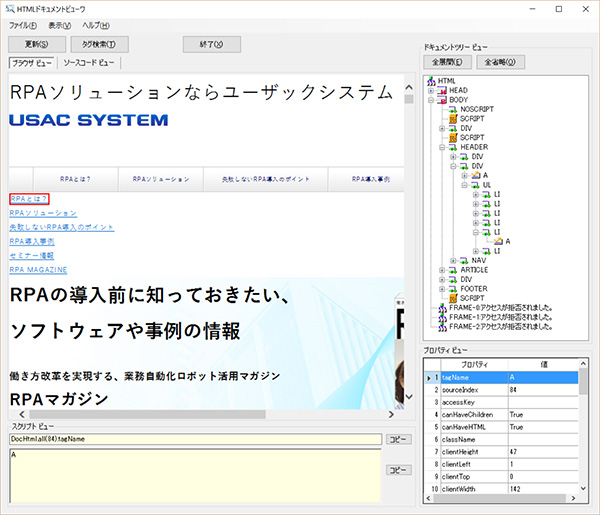
Task: Click the HTMLドキュメントビューワ title bar app icon
Action: click(10, 8)
